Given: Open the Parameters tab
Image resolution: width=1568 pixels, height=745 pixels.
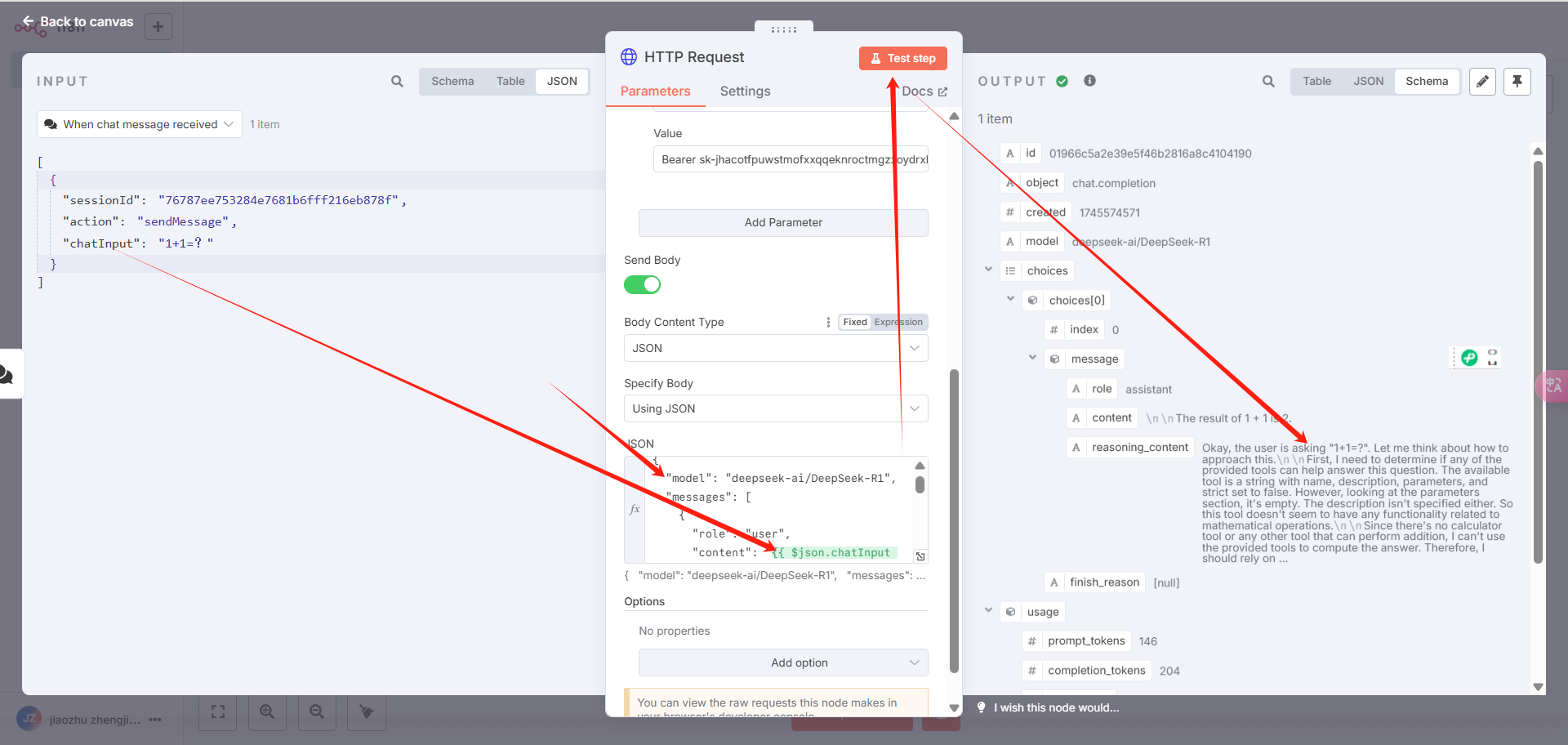Looking at the screenshot, I should click(x=655, y=91).
